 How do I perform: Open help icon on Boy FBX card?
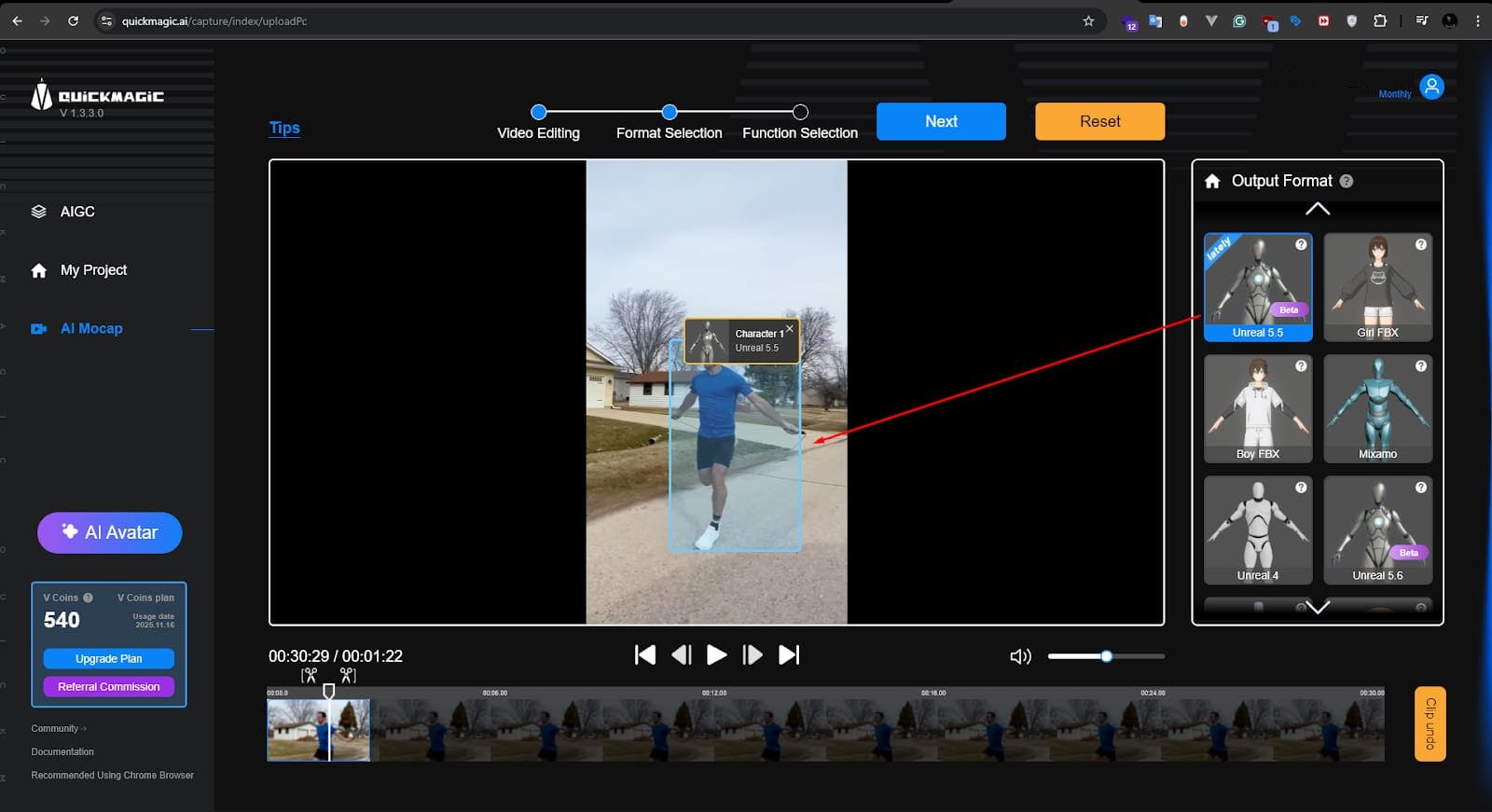pyautogui.click(x=1301, y=365)
